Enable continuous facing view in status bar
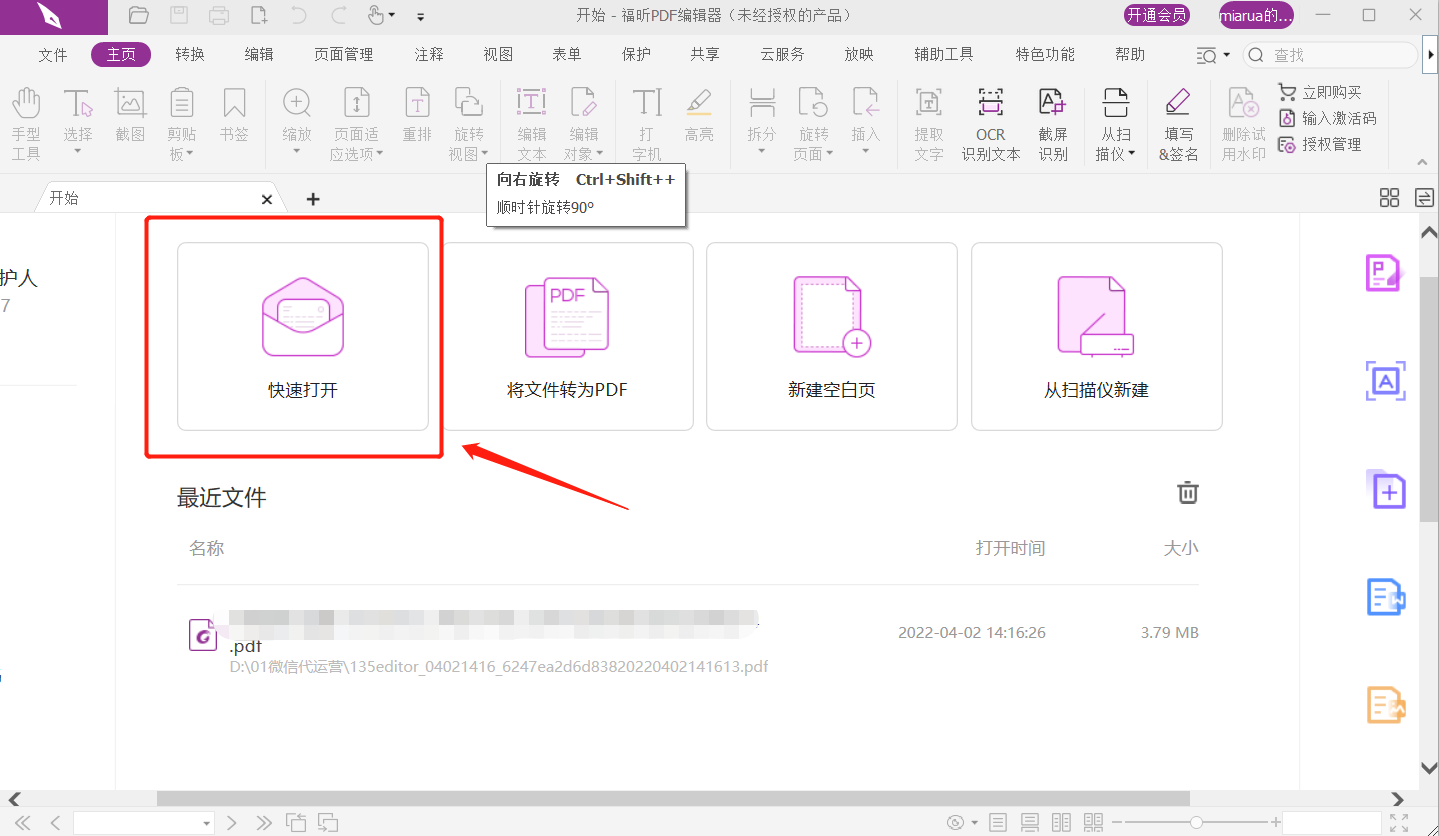Screen dimensions: 1439x836 tap(1093, 823)
